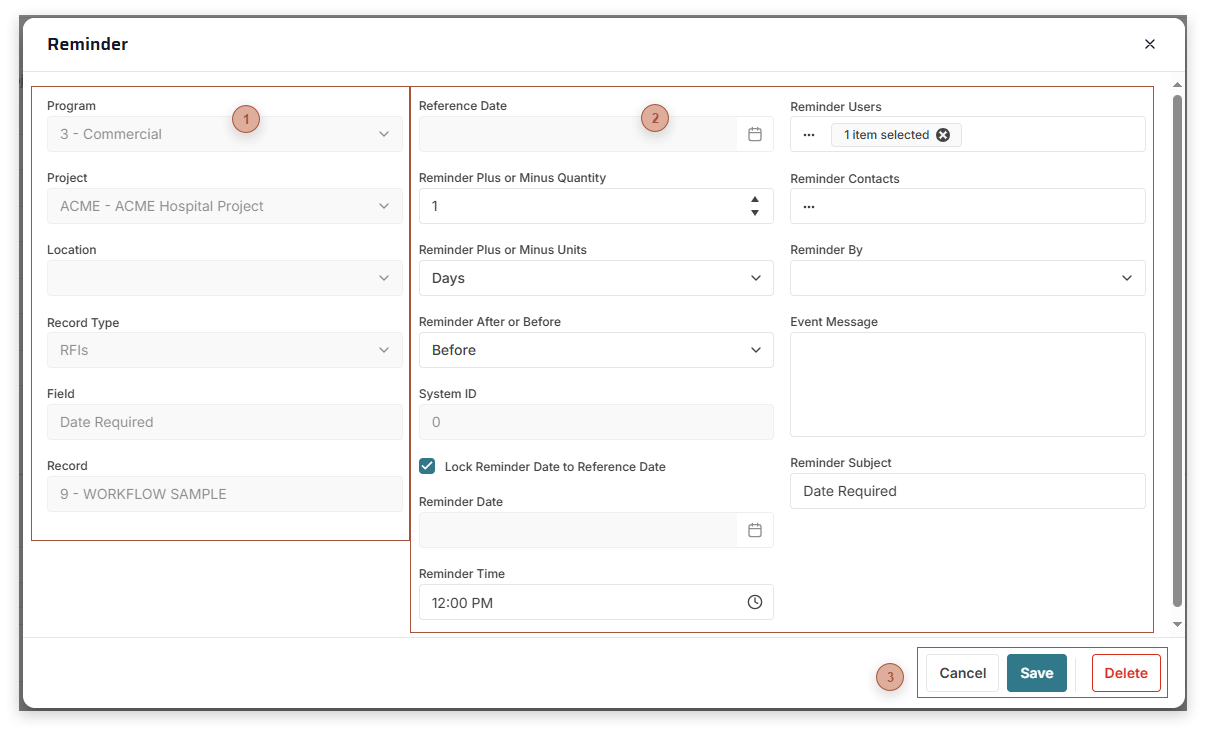Decrease the Reminder Plus or Minus Quantity
The width and height of the screenshot is (1206, 734).
coord(755,213)
